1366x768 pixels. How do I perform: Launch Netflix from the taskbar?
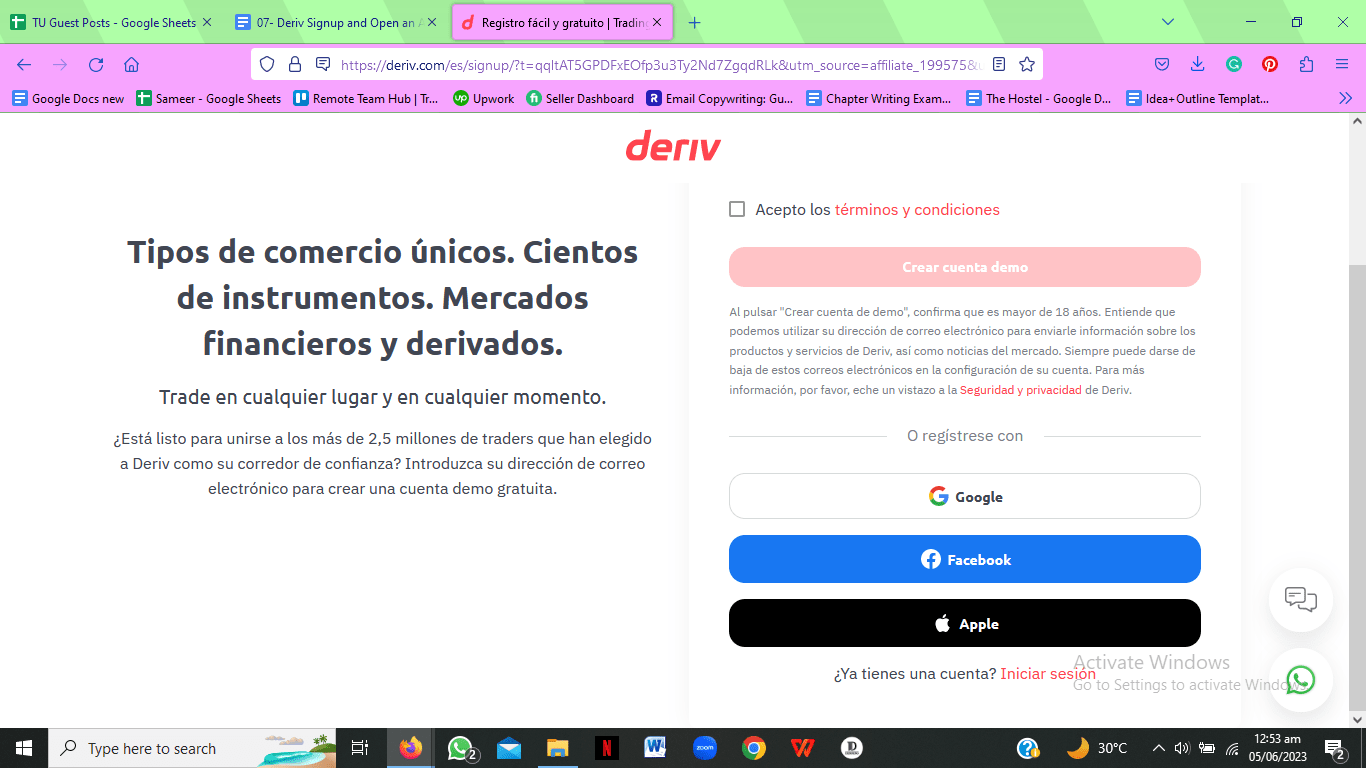point(607,748)
